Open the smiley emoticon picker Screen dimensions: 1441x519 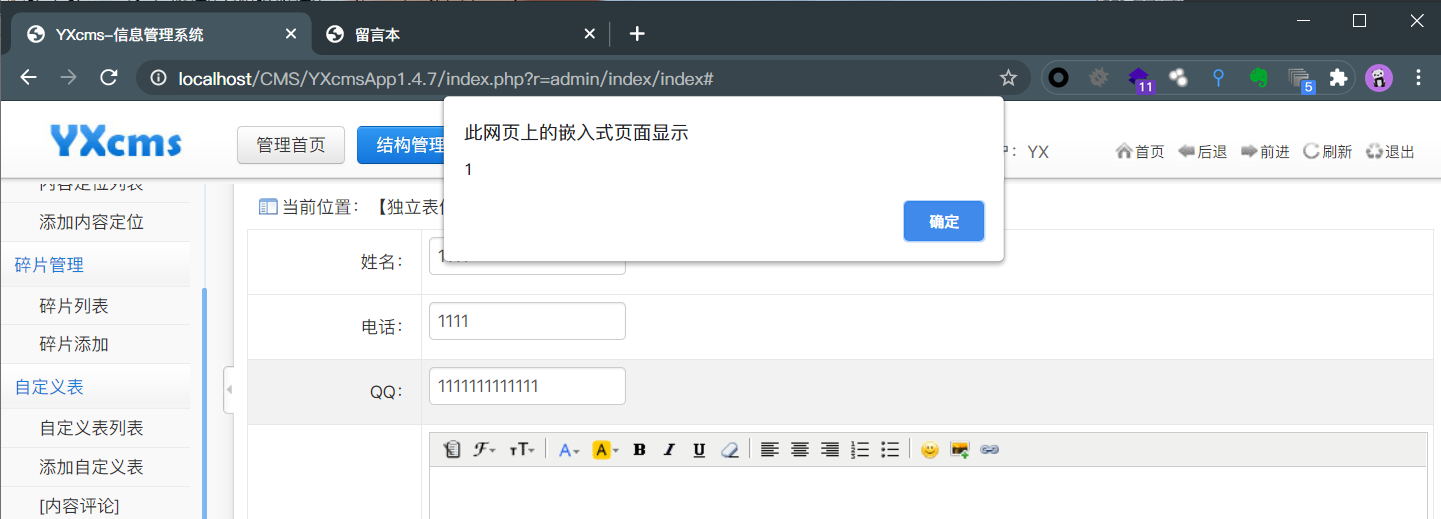pos(930,450)
